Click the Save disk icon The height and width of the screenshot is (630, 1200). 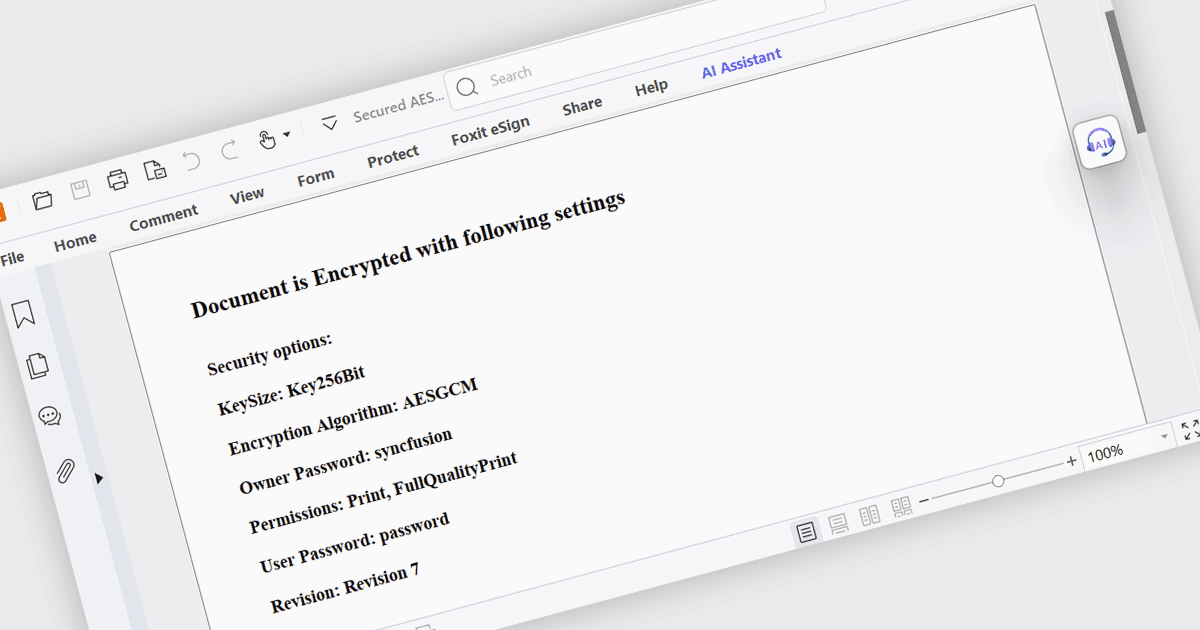pos(80,189)
